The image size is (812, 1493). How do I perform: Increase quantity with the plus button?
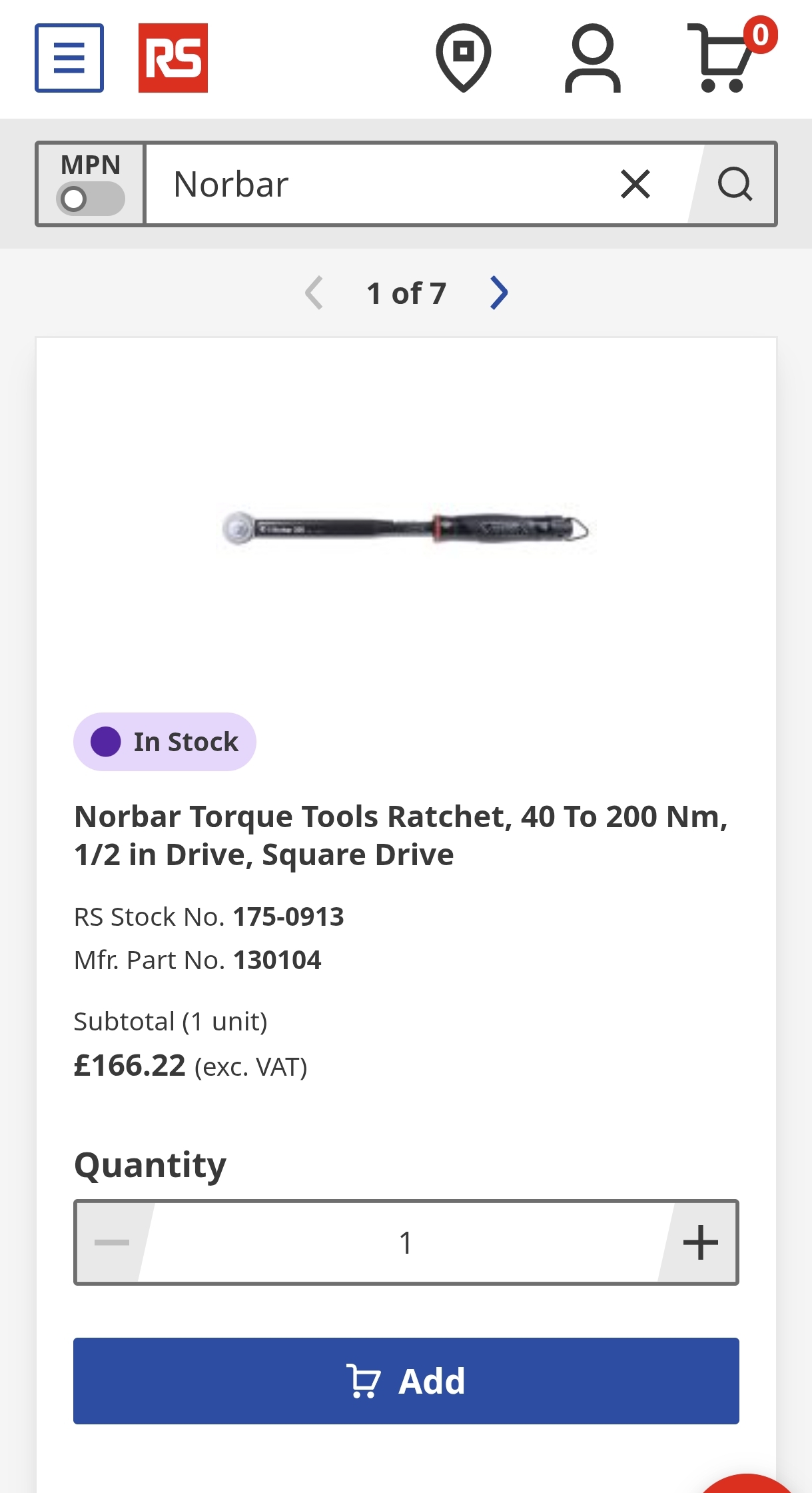700,1242
